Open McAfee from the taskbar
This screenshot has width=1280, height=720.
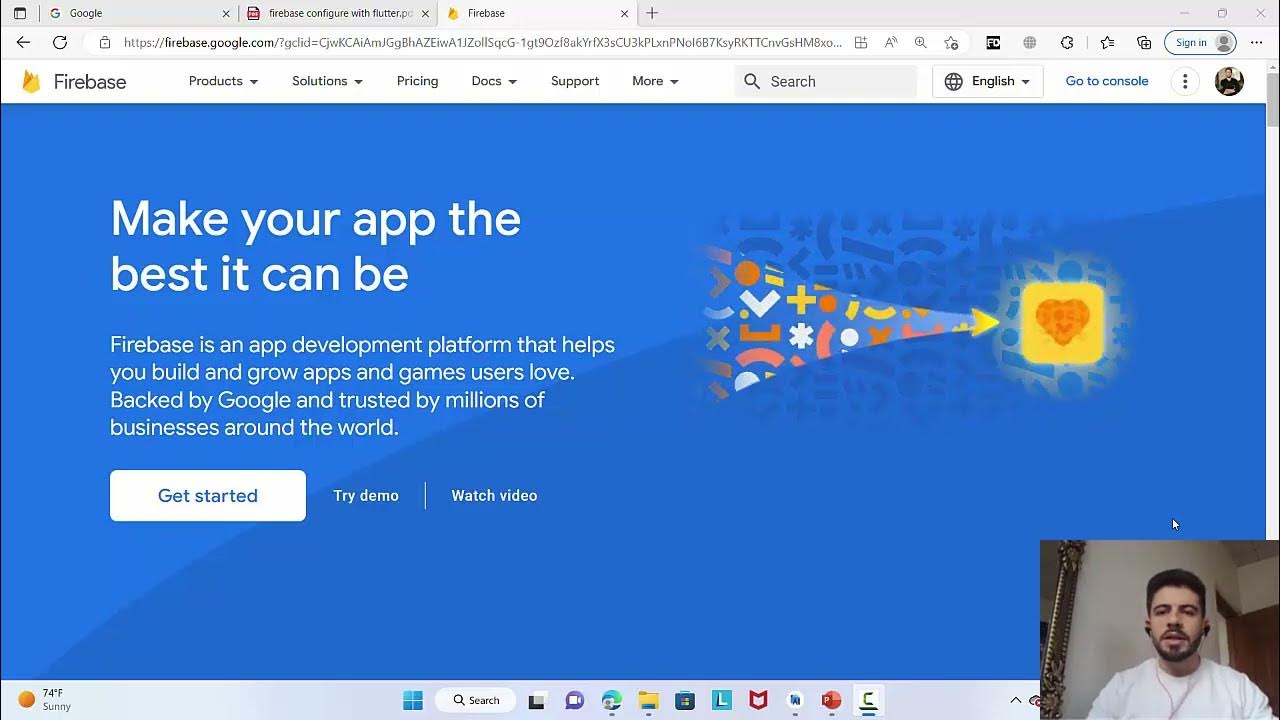point(759,700)
